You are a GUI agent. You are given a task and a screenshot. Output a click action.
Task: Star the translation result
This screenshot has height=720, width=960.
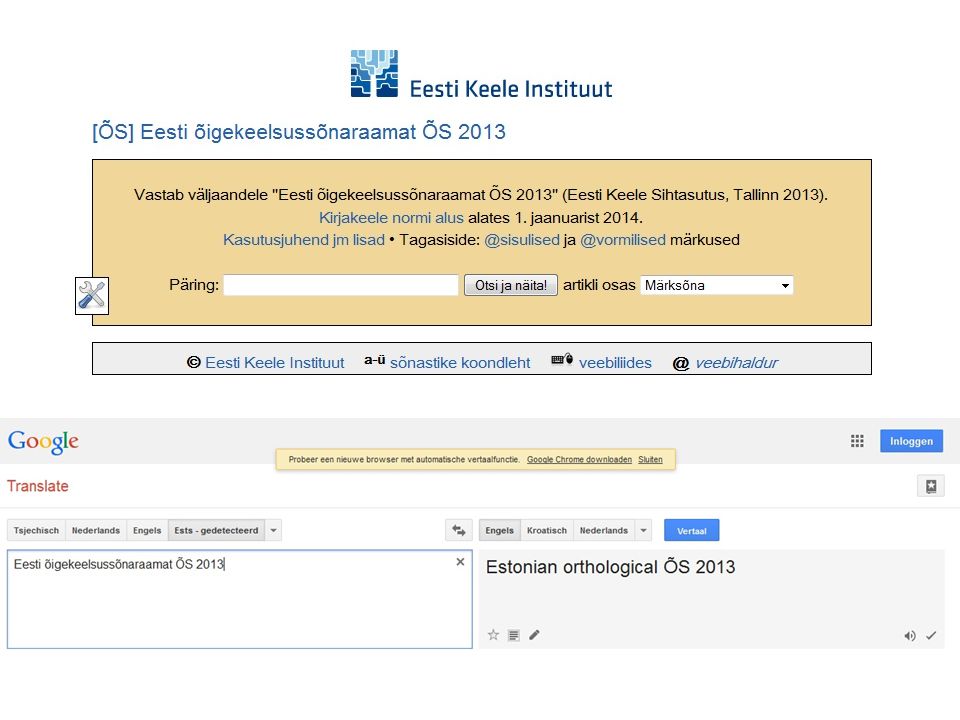493,635
